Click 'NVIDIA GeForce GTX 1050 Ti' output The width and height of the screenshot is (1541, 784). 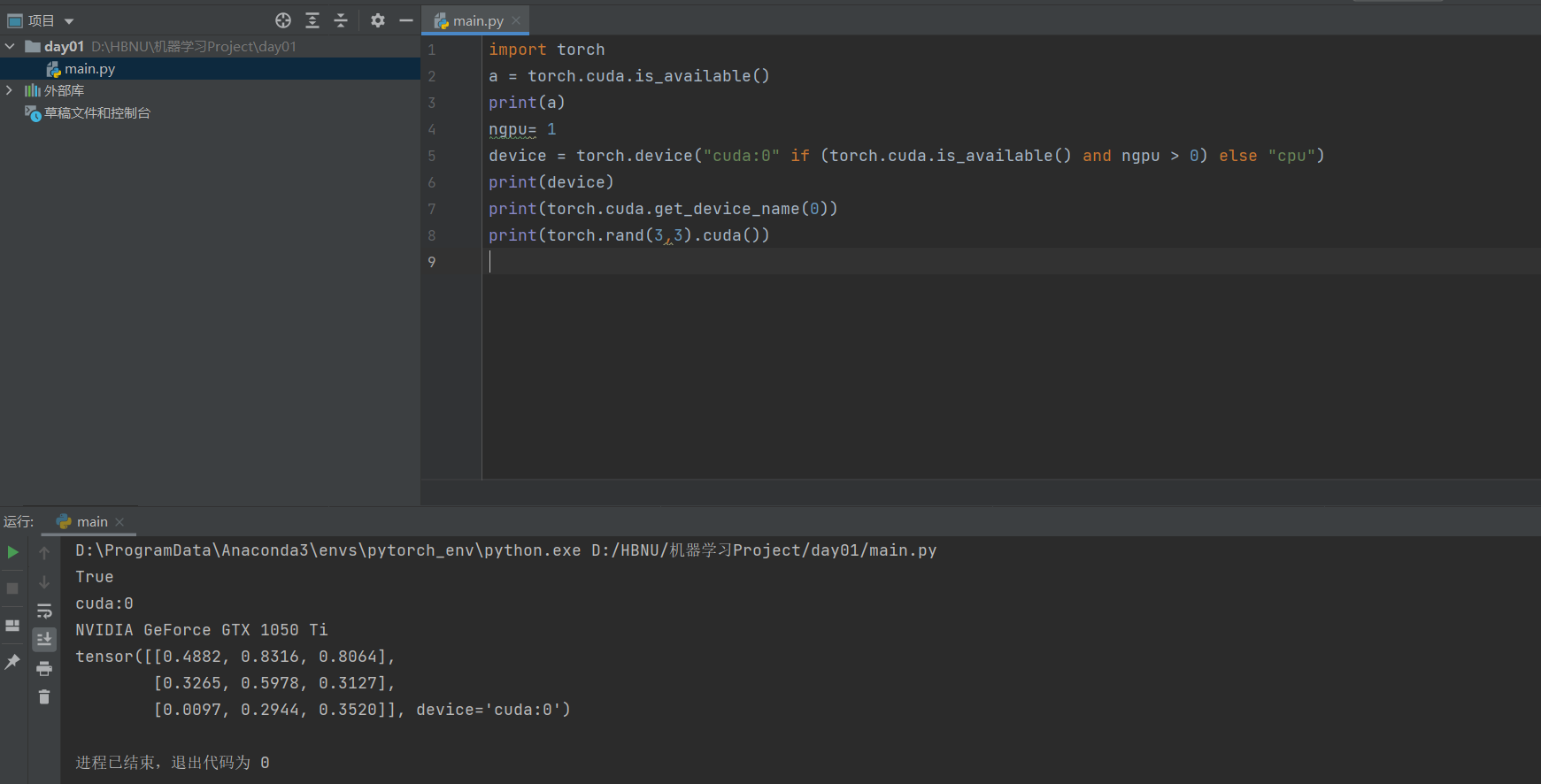pyautogui.click(x=202, y=630)
